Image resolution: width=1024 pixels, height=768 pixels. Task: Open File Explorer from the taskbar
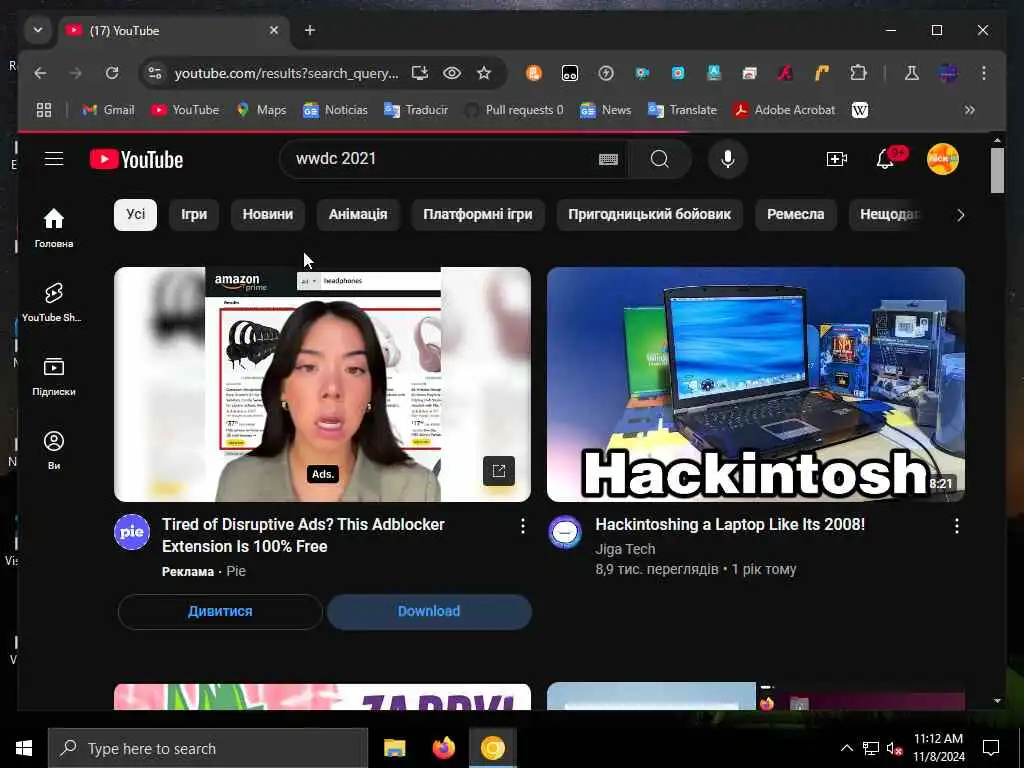coord(394,748)
